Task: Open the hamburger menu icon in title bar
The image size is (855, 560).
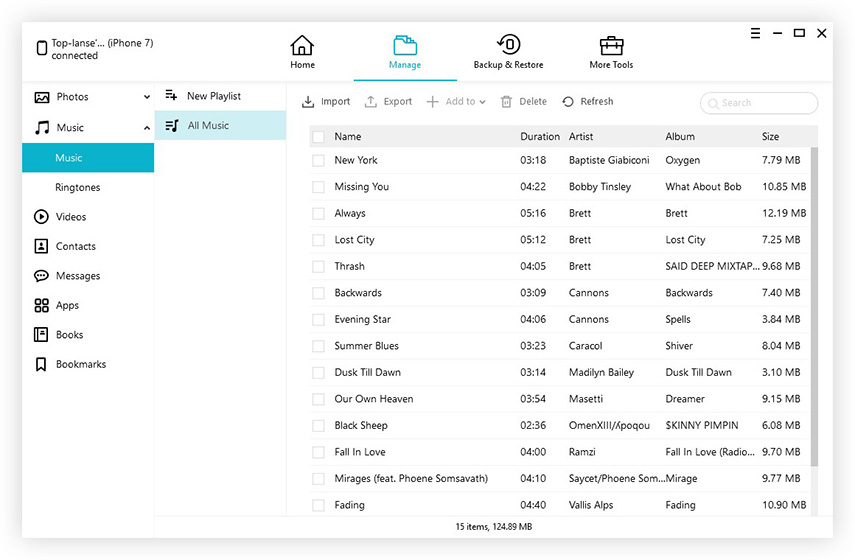Action: click(755, 33)
